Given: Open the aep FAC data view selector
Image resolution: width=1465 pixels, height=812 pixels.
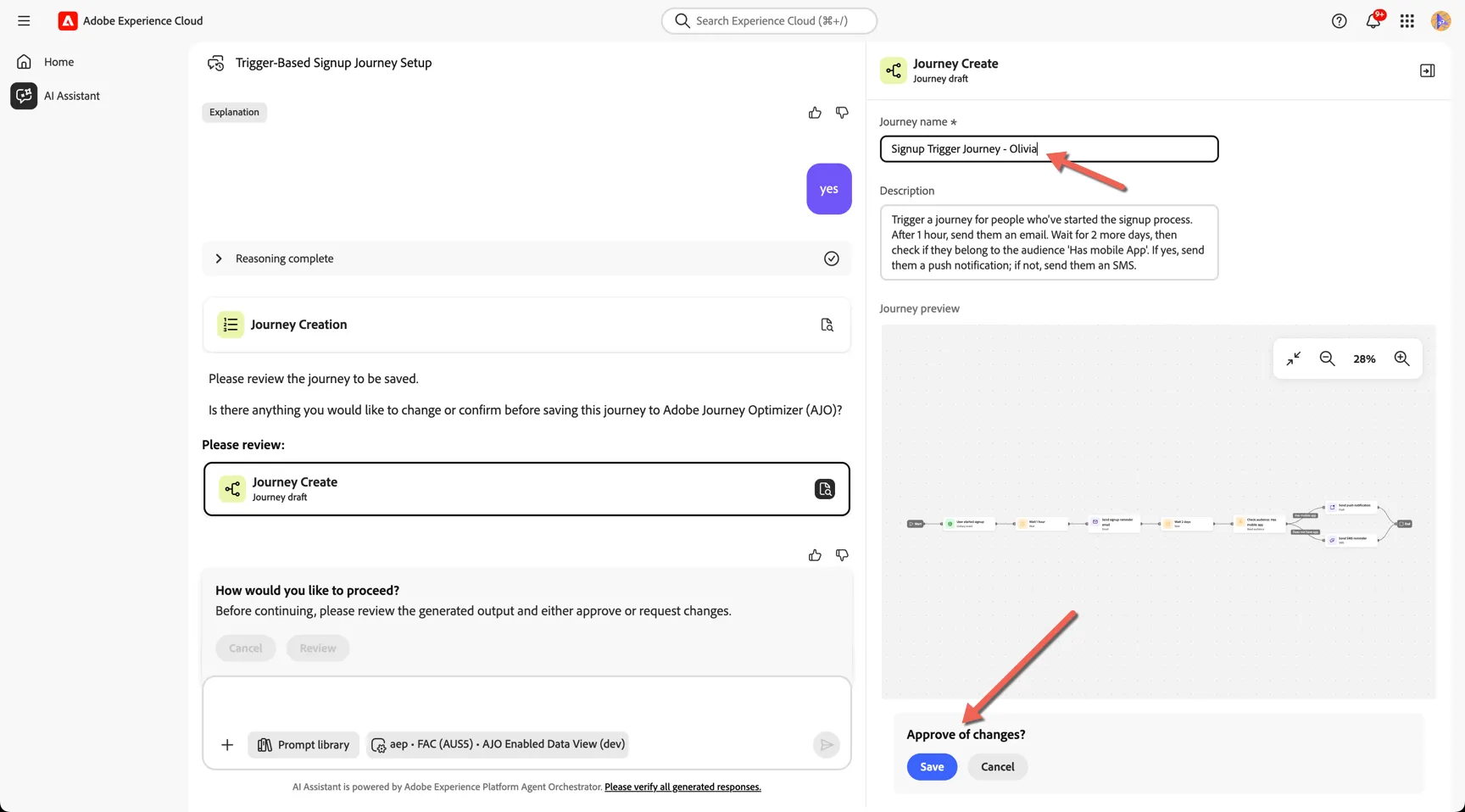Looking at the screenshot, I should click(499, 744).
